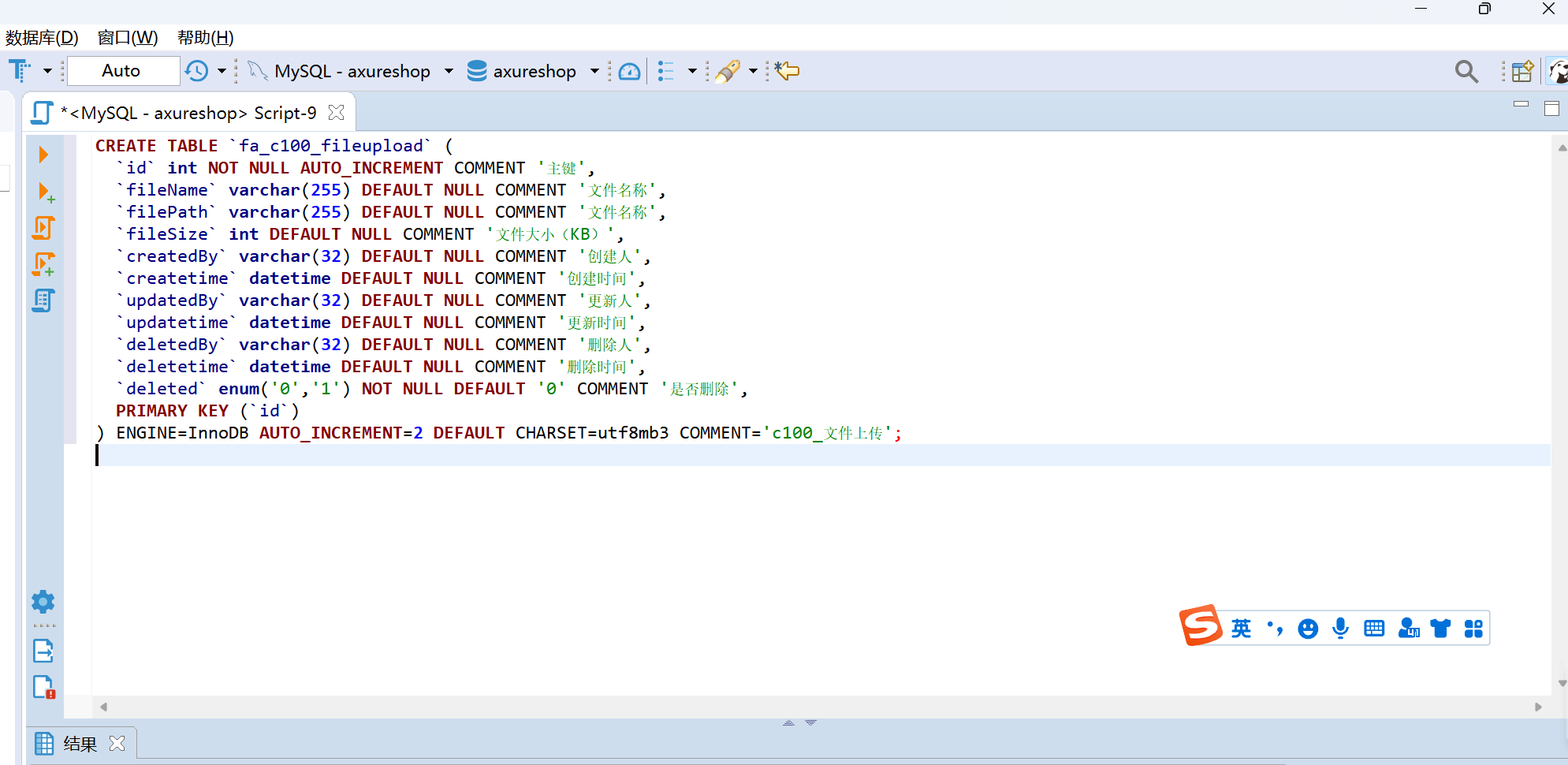The image size is (1568, 765).
Task: Click vertical scrollbar down arrow
Action: [x=1561, y=684]
